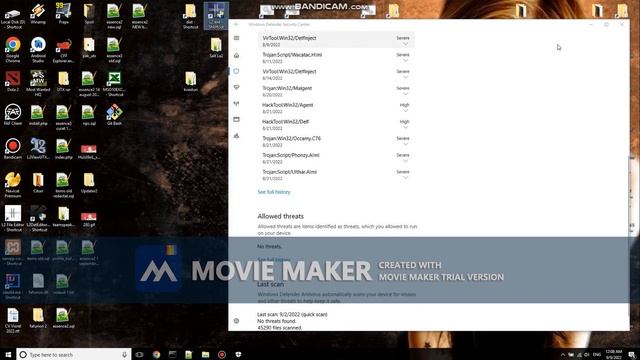Open Chrome from the taskbar

coord(156,355)
